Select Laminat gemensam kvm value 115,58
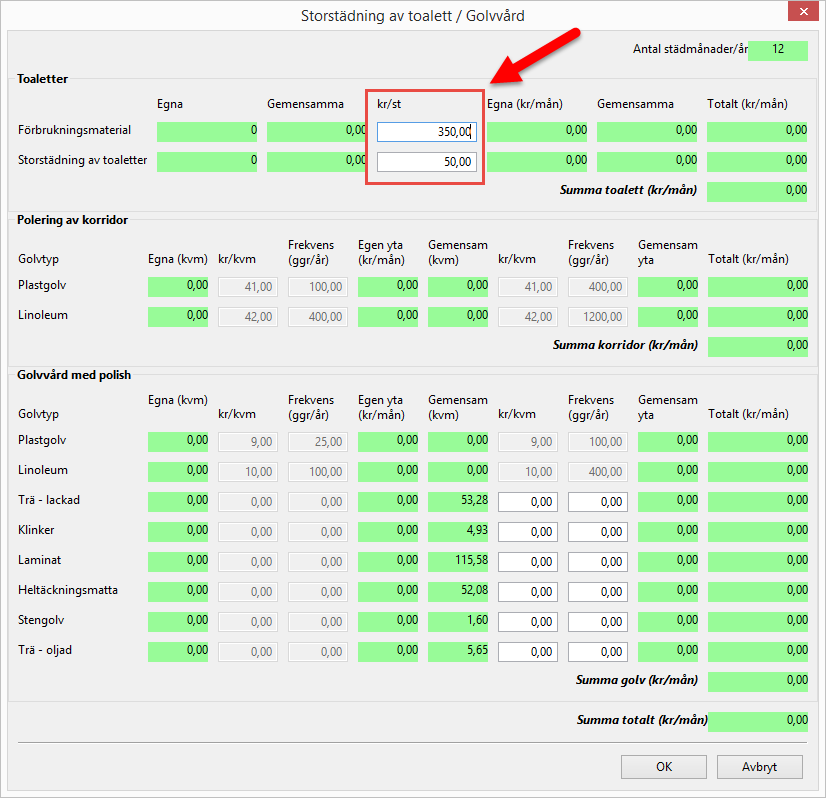 [x=458, y=562]
